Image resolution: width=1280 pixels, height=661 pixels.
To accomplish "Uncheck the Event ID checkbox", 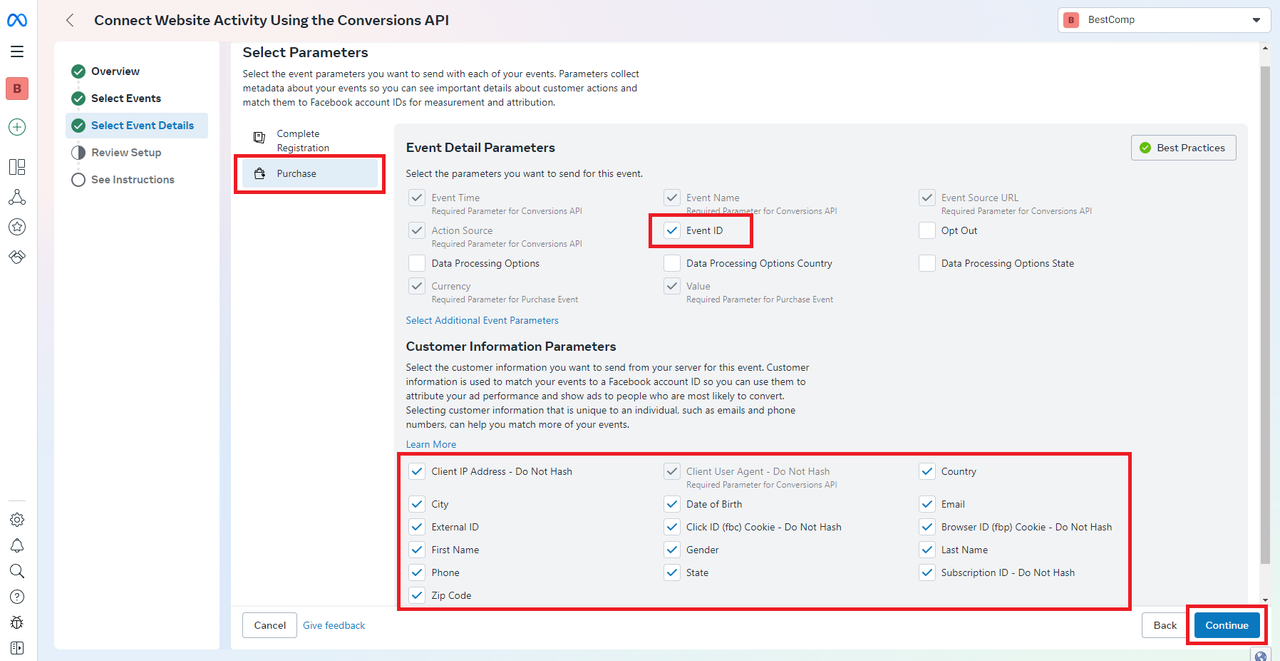I will click(x=671, y=231).
